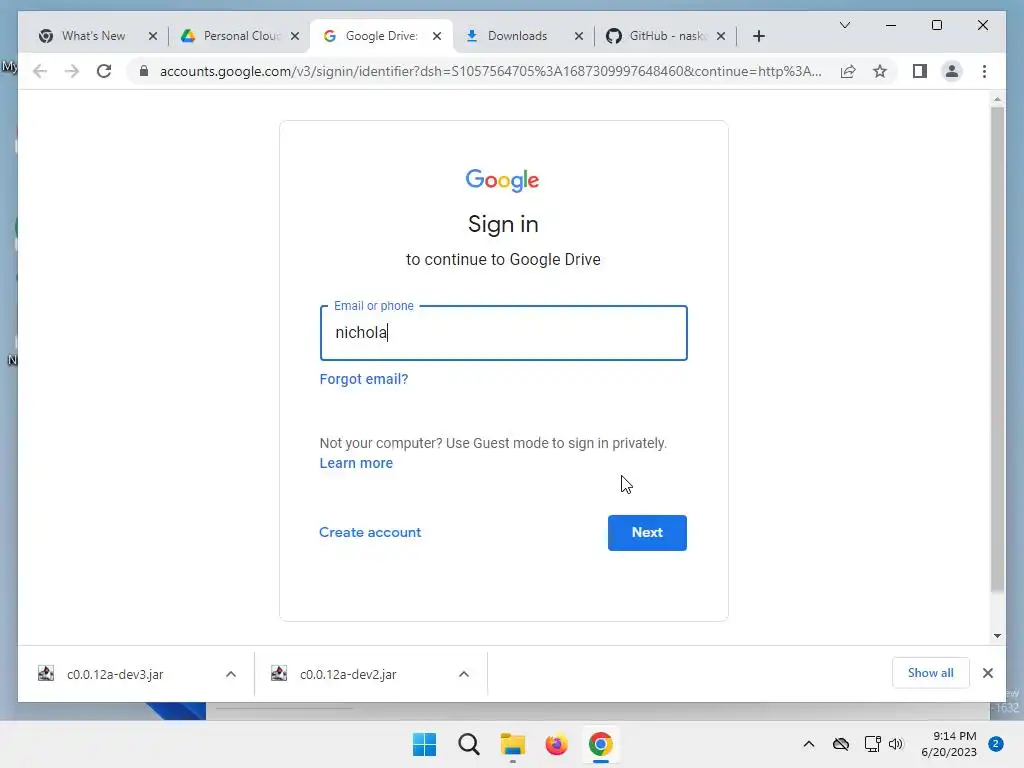Viewport: 1024px width, 768px height.
Task: Select the Google Drive sign-in tab
Action: point(381,36)
